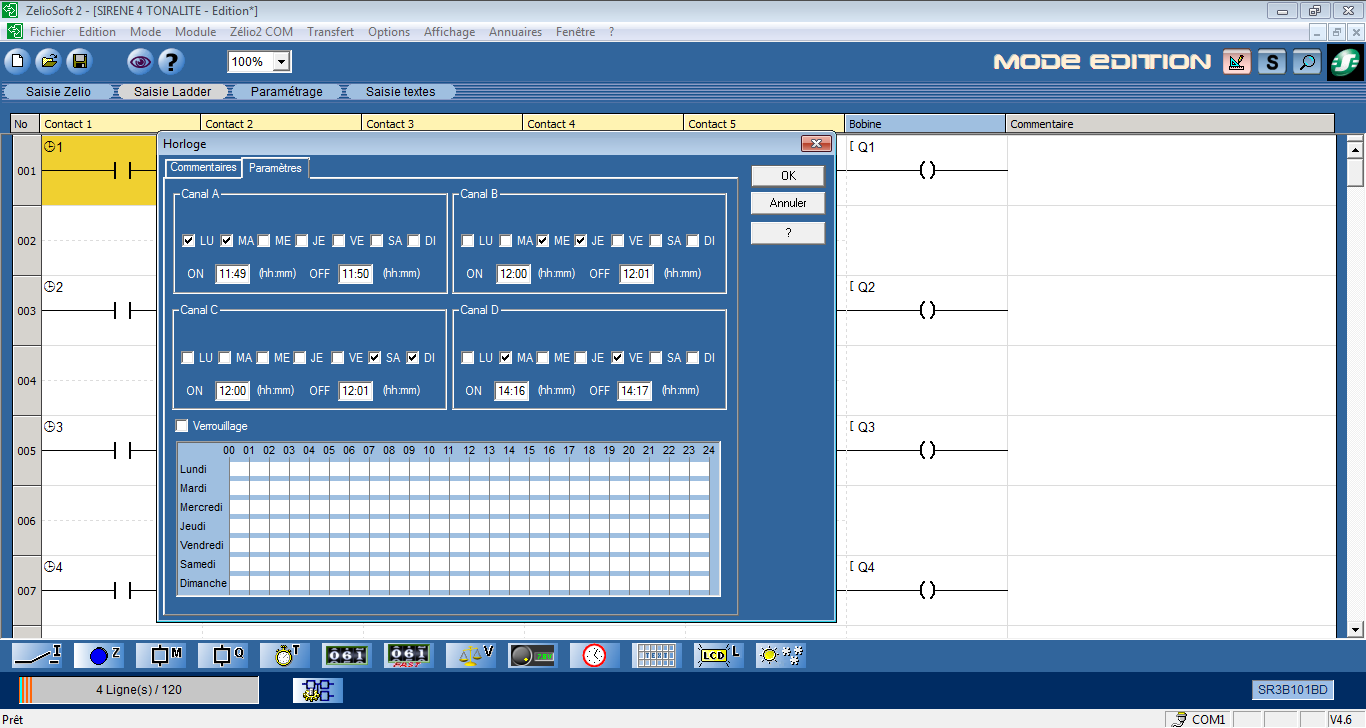Close the Horloge dialog
Image resolution: width=1366 pixels, height=728 pixels.
[817, 144]
